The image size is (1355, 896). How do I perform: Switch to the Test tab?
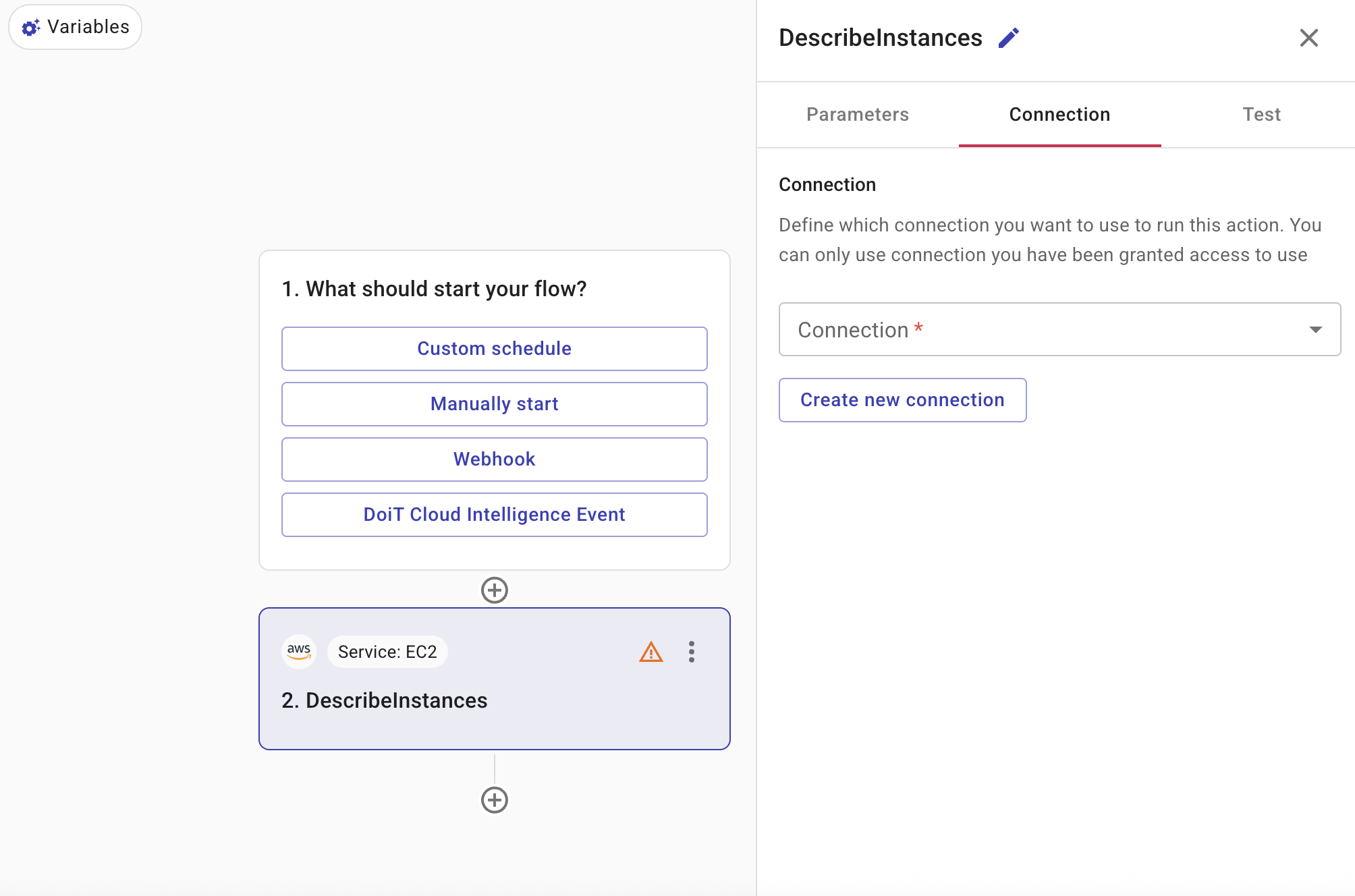coord(1261,115)
